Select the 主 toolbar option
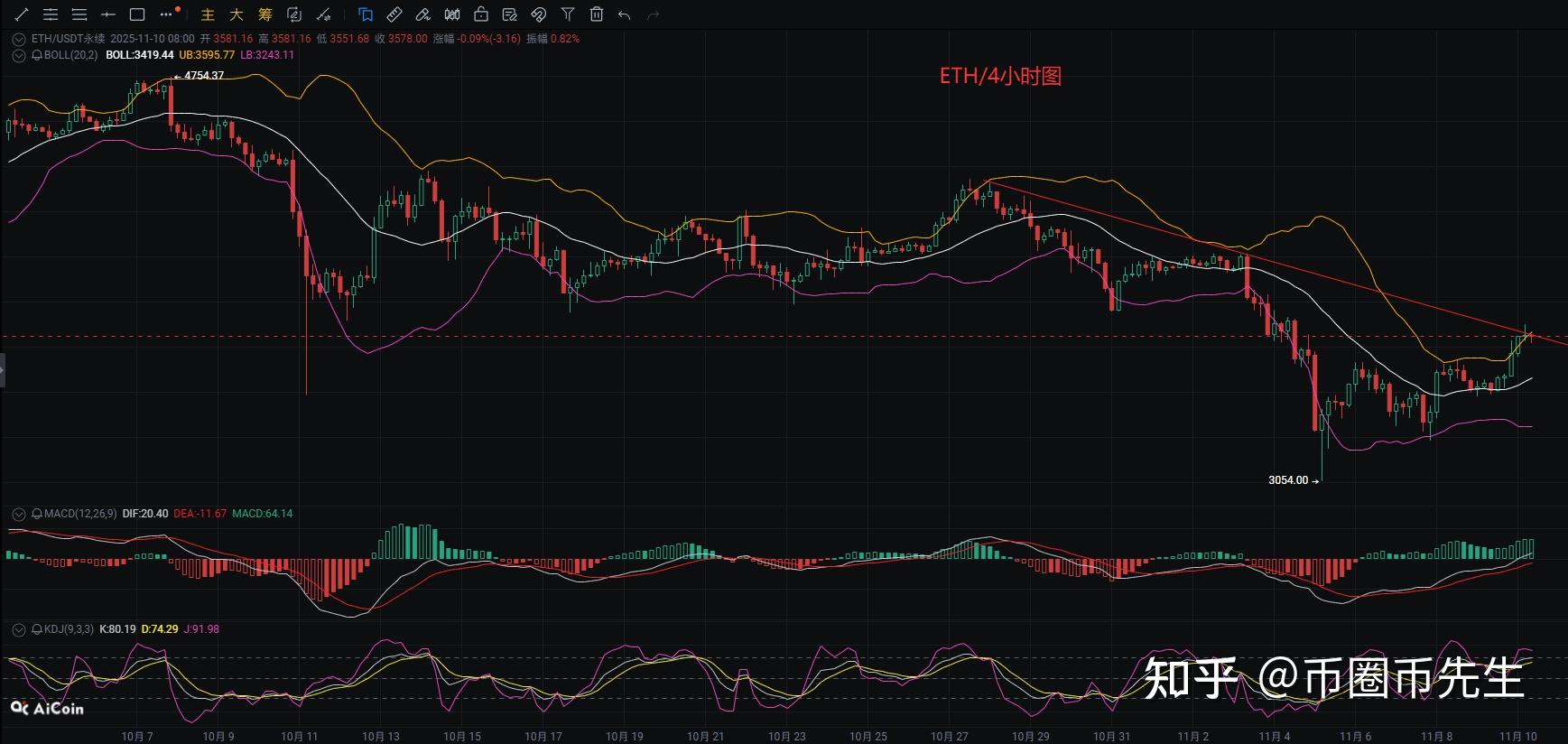Screen dimensions: 1568x744 pos(208,14)
